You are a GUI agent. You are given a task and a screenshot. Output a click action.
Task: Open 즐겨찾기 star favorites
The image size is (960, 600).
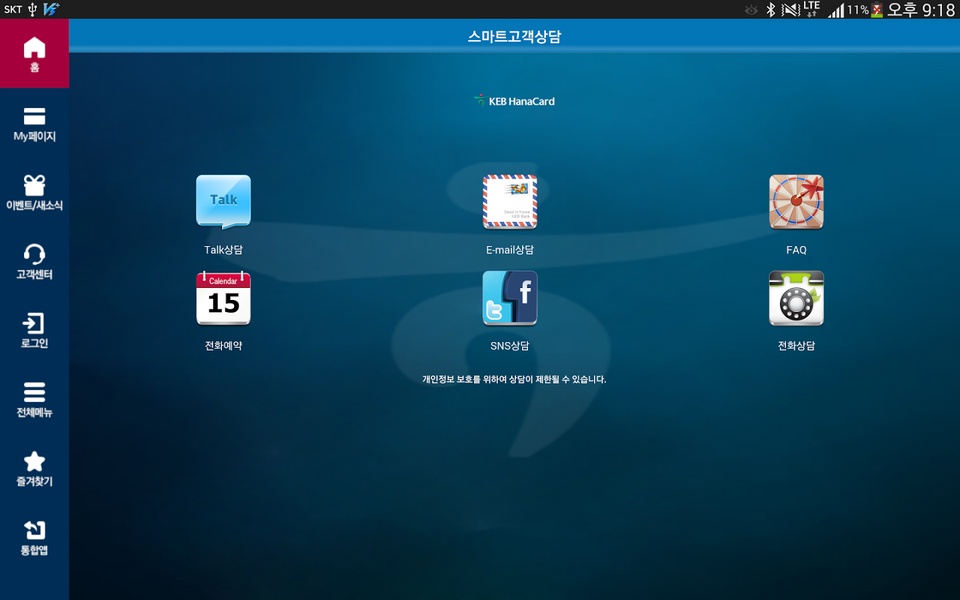pos(34,470)
